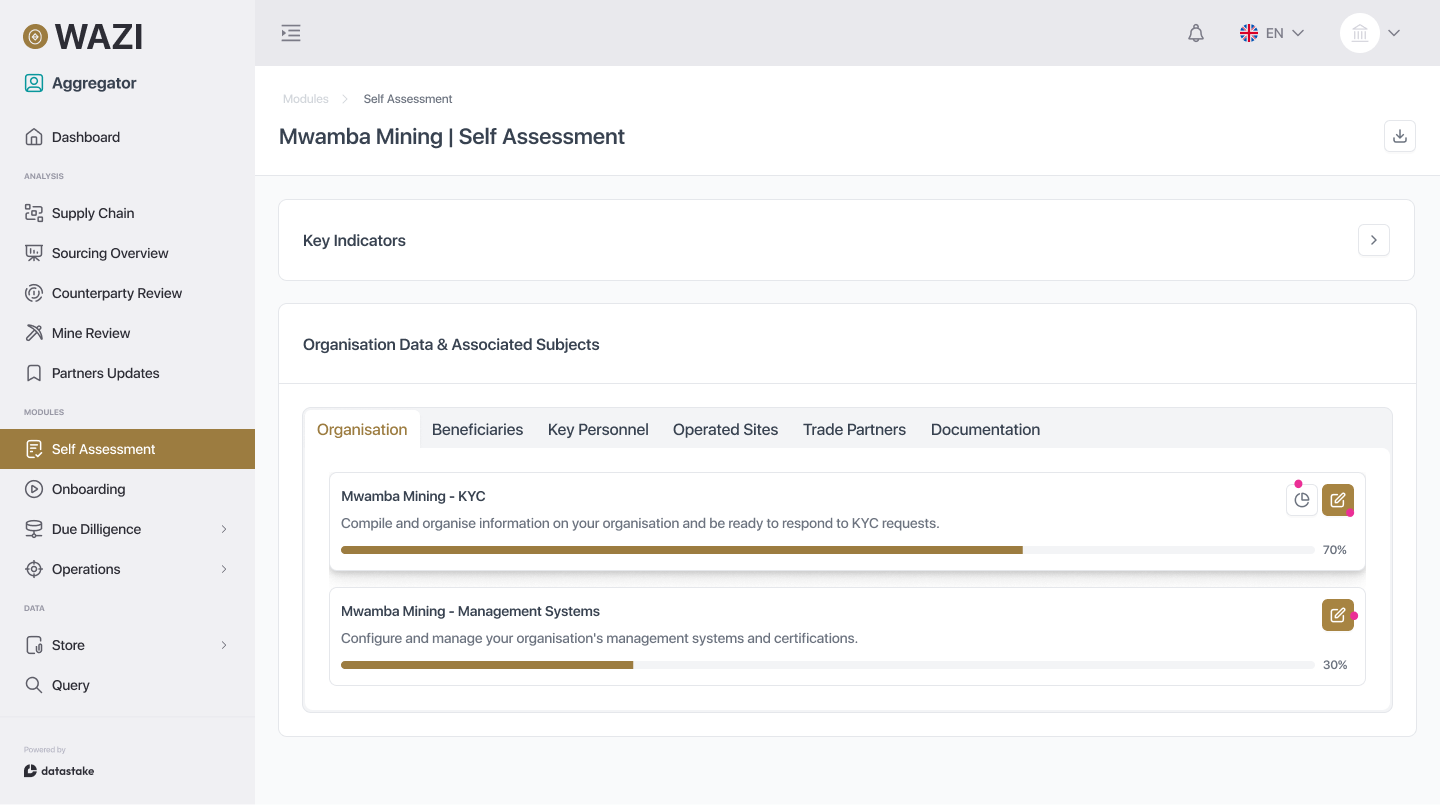Click the Query magnifier icon
Viewport: 1440px width, 805px height.
34,685
